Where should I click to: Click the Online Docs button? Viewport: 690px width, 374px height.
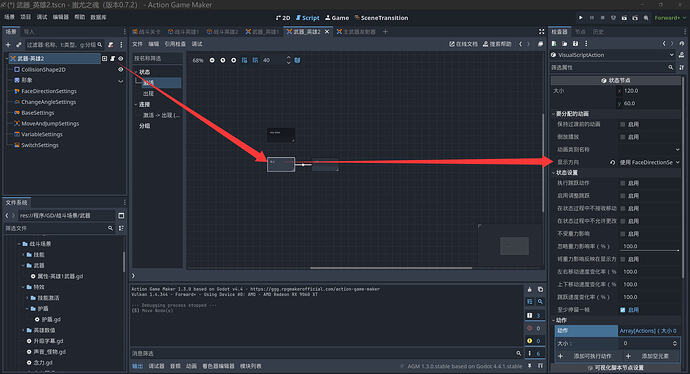[463, 44]
